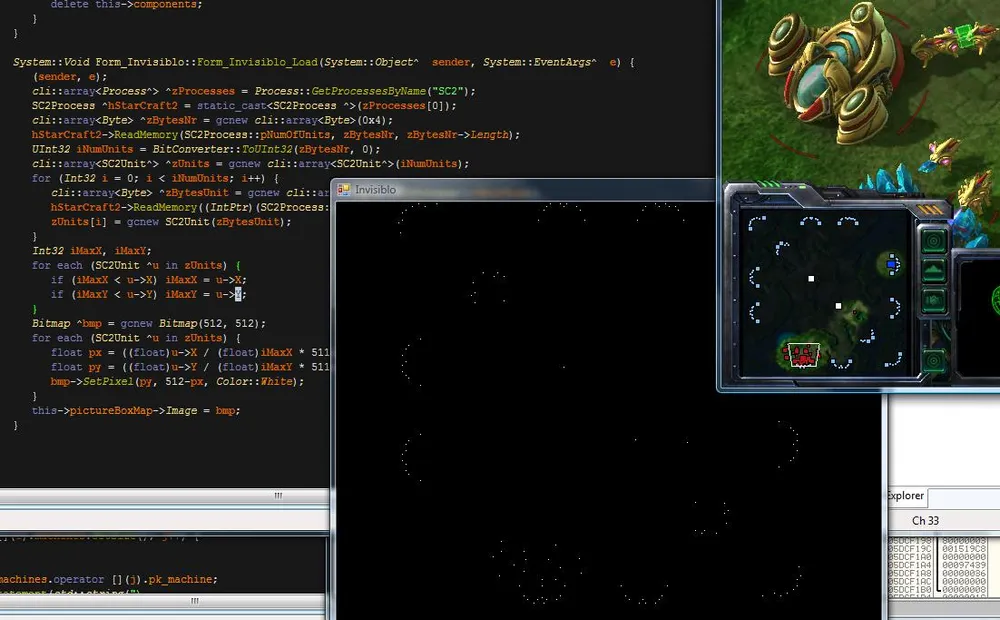
Task: Click the memory value '001519C8'
Action: 964,549
